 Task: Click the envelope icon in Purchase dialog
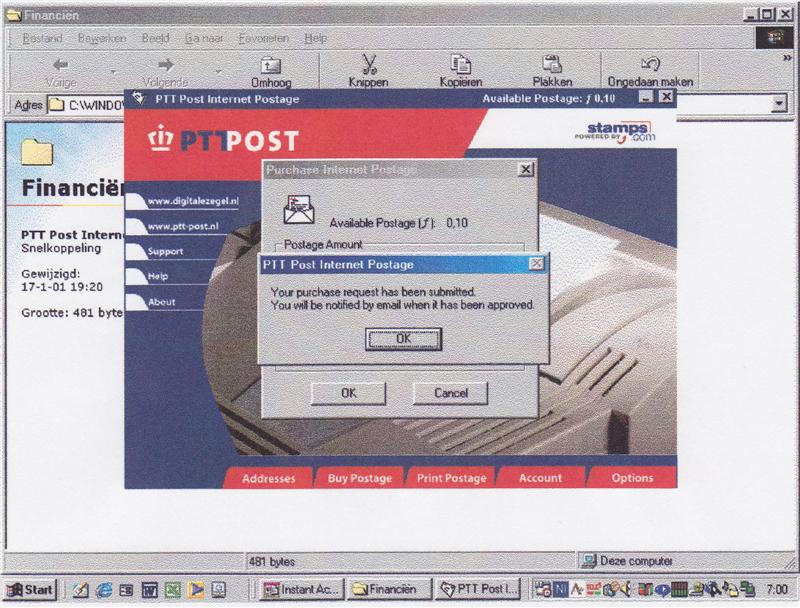pyautogui.click(x=299, y=210)
